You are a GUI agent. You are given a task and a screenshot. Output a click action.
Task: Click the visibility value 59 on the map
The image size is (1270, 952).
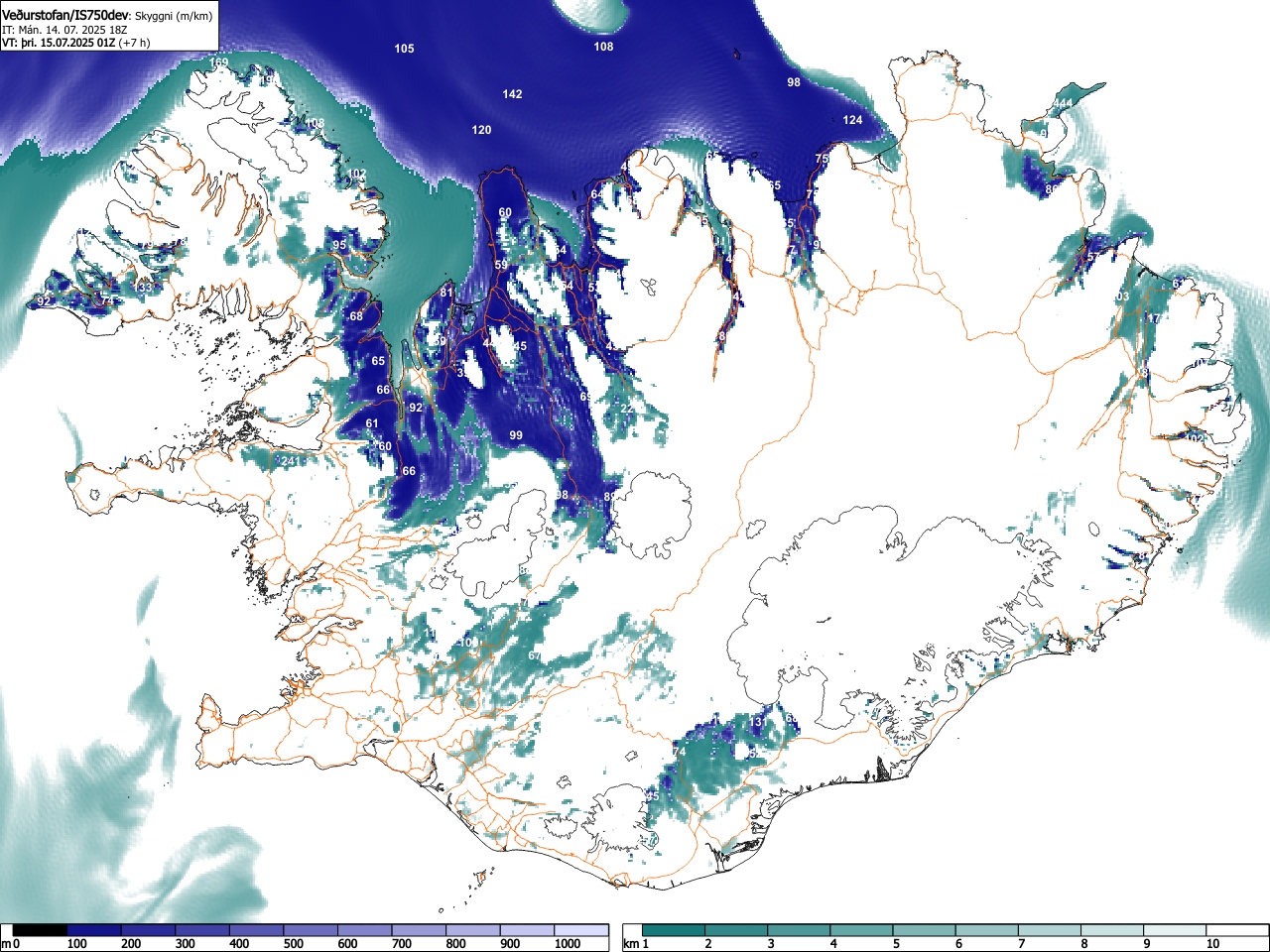(x=501, y=265)
